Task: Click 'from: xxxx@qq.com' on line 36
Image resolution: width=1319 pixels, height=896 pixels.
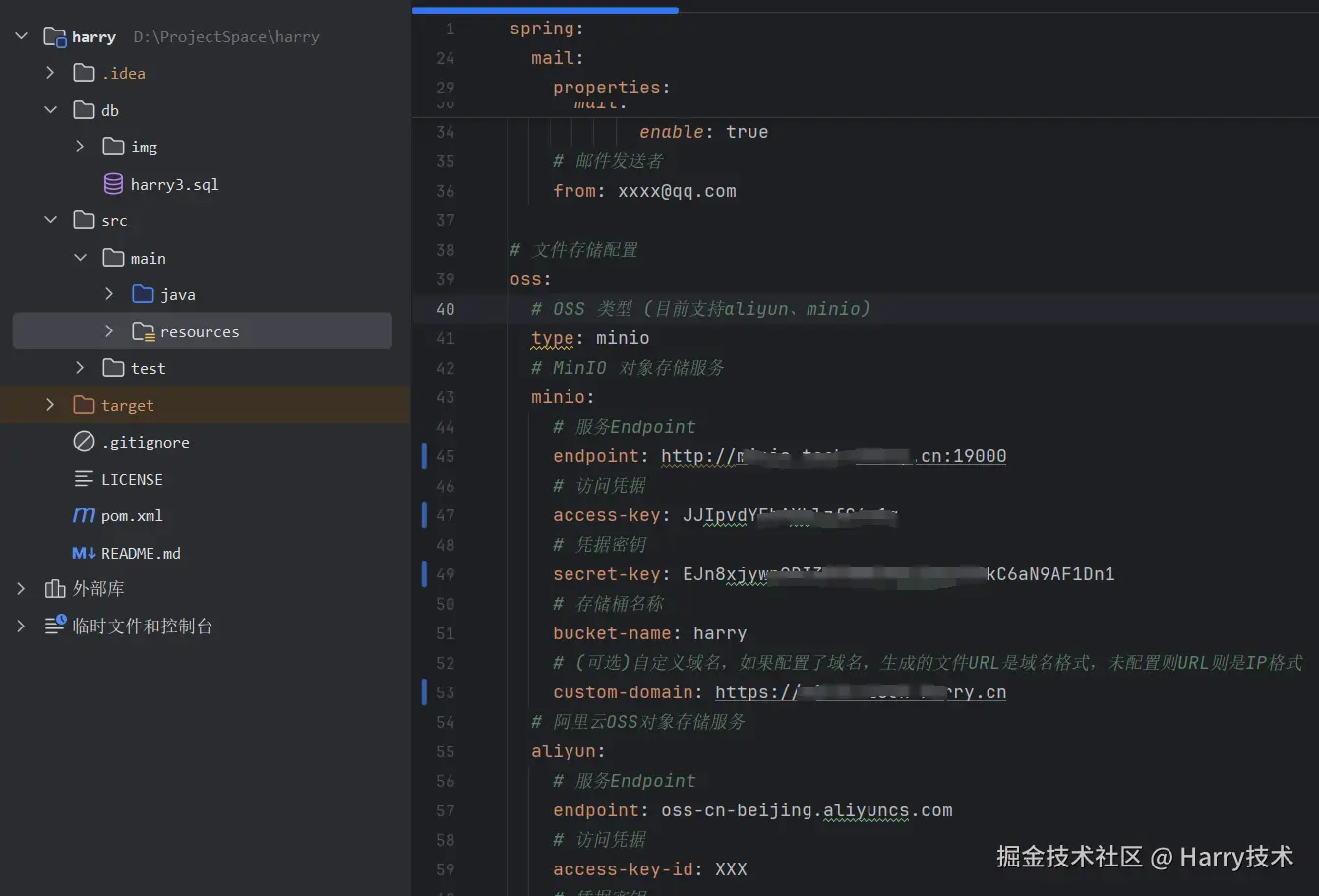Action: tap(644, 191)
